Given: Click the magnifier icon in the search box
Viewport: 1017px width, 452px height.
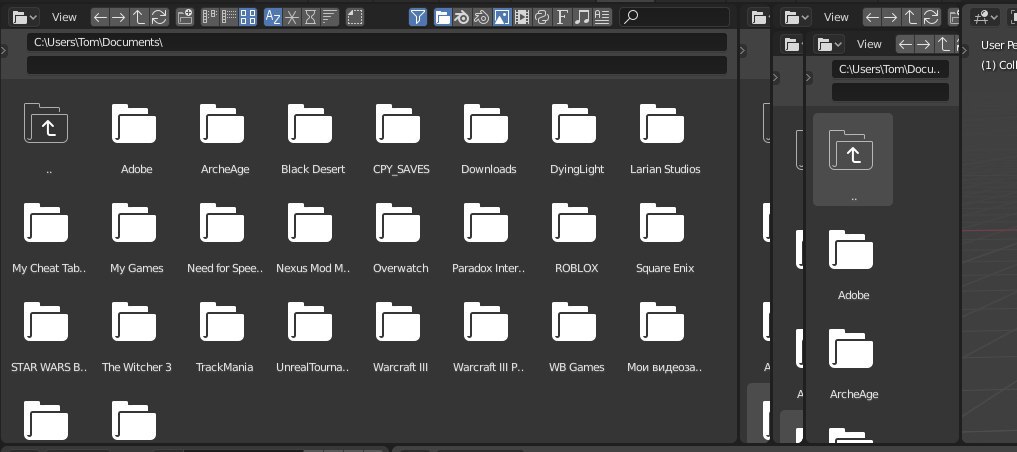Looking at the screenshot, I should point(630,18).
